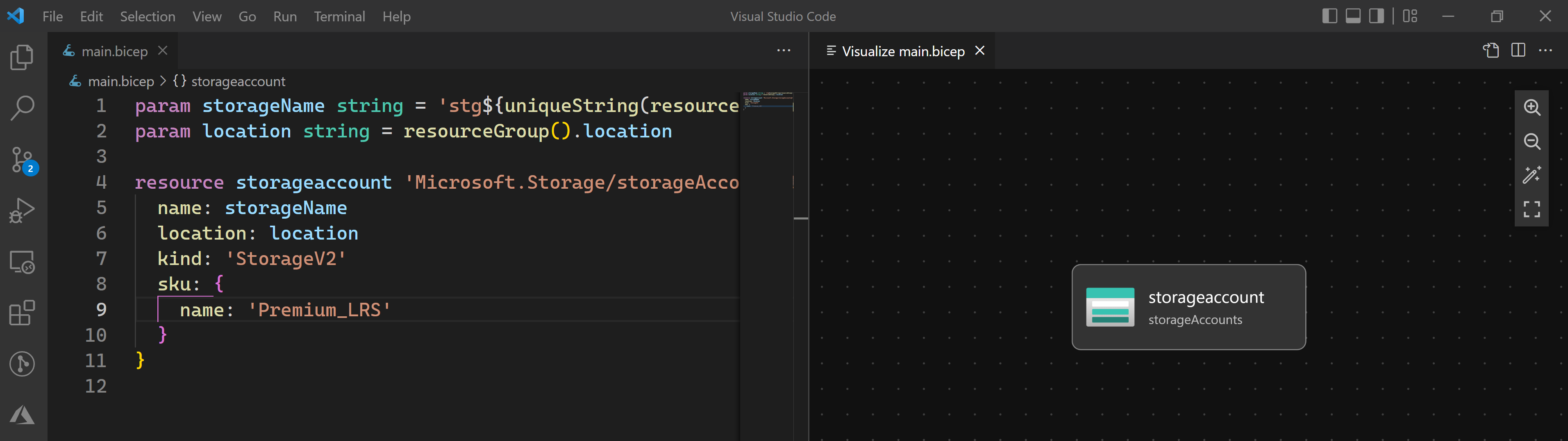Restore down the Visual Studio Code window
Viewport: 1568px width, 441px height.
pyautogui.click(x=1497, y=16)
